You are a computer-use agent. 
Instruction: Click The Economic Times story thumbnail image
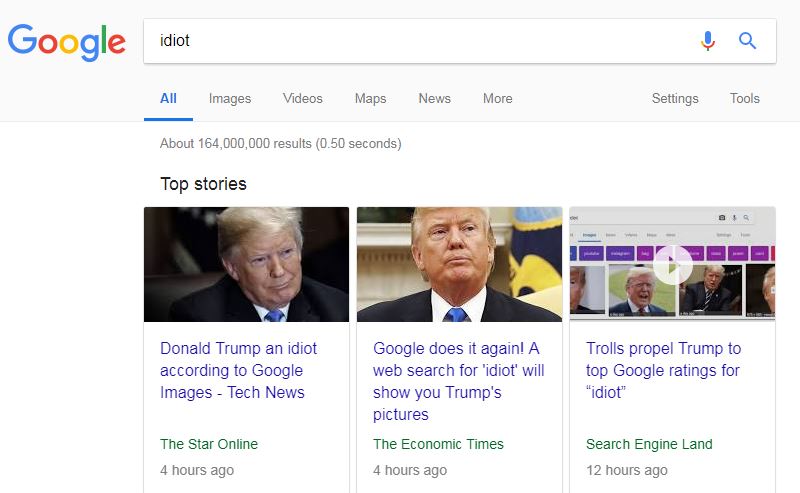[x=459, y=264]
